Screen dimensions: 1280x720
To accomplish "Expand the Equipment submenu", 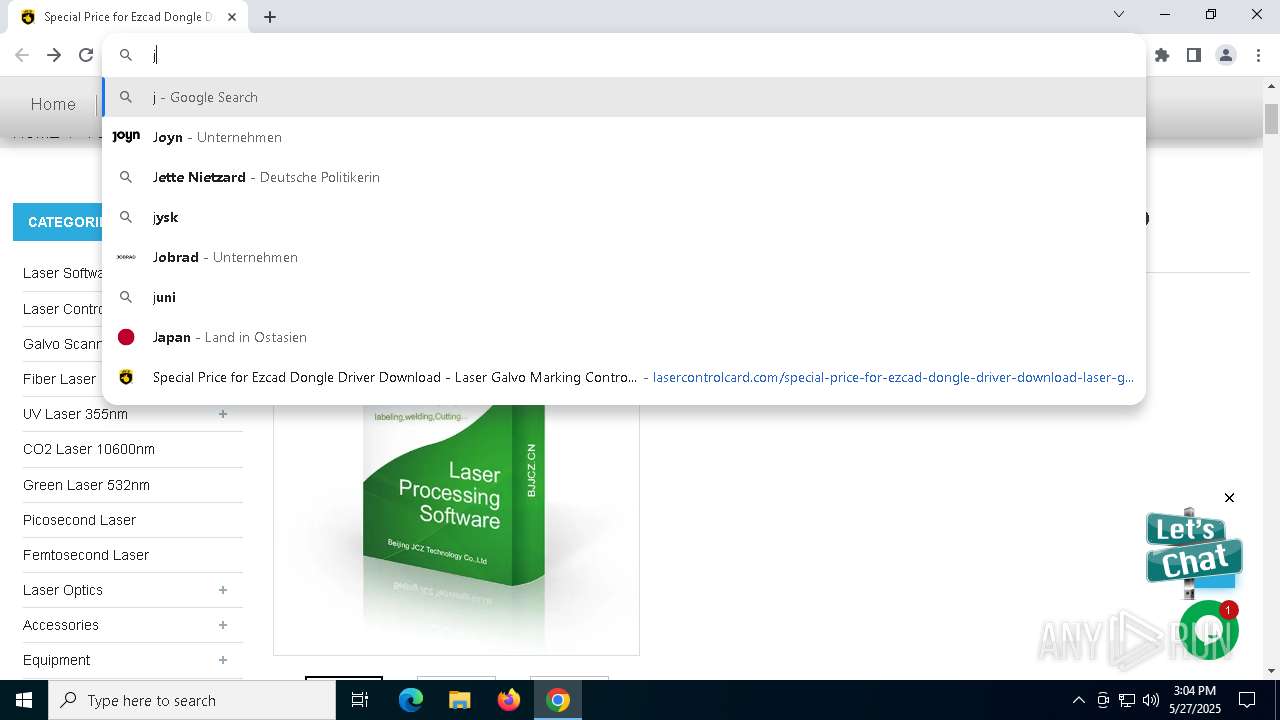I will (223, 660).
